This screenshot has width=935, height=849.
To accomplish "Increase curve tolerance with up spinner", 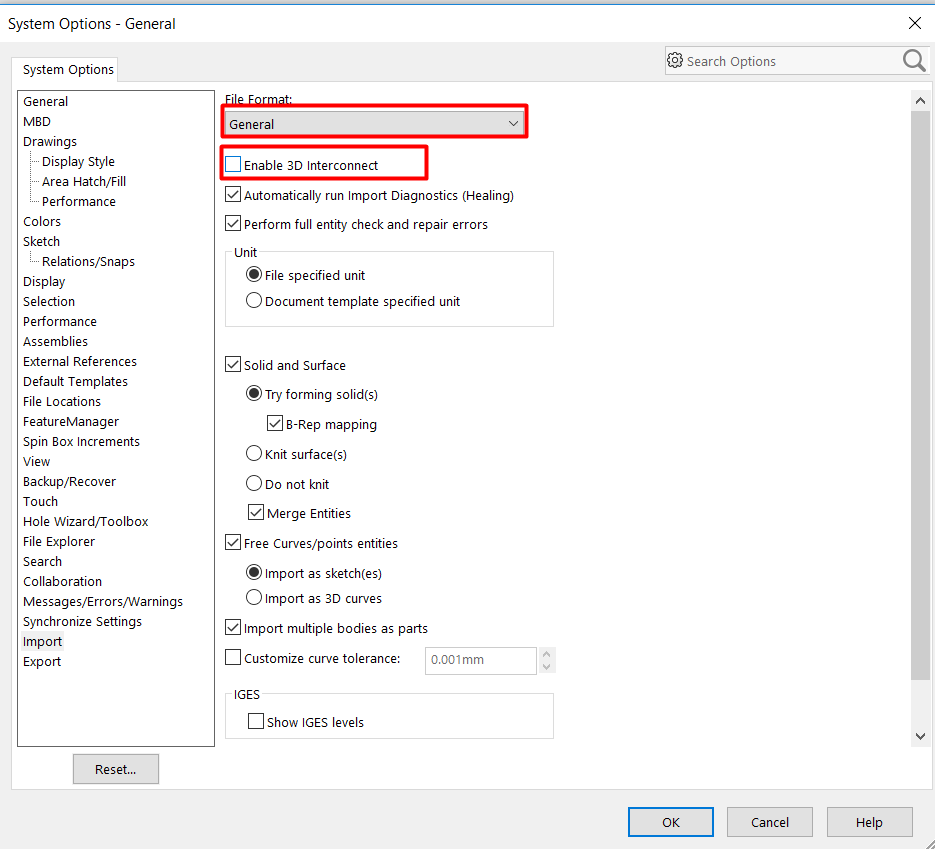I will coord(547,654).
